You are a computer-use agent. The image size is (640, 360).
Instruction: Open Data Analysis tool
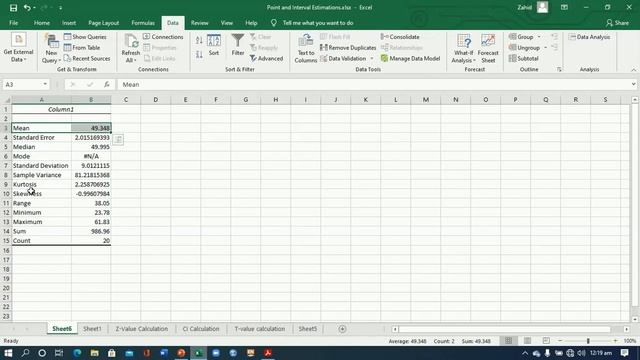point(589,37)
